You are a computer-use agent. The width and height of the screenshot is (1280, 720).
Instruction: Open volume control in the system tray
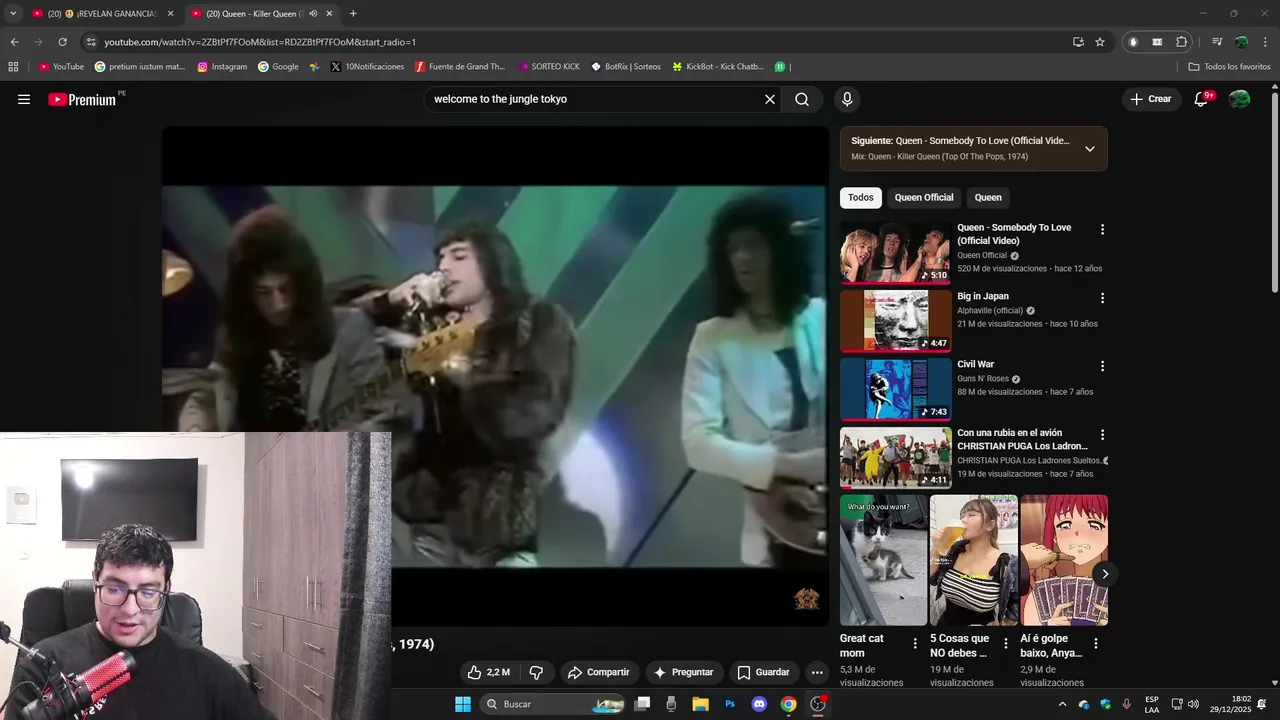pyautogui.click(x=1193, y=704)
